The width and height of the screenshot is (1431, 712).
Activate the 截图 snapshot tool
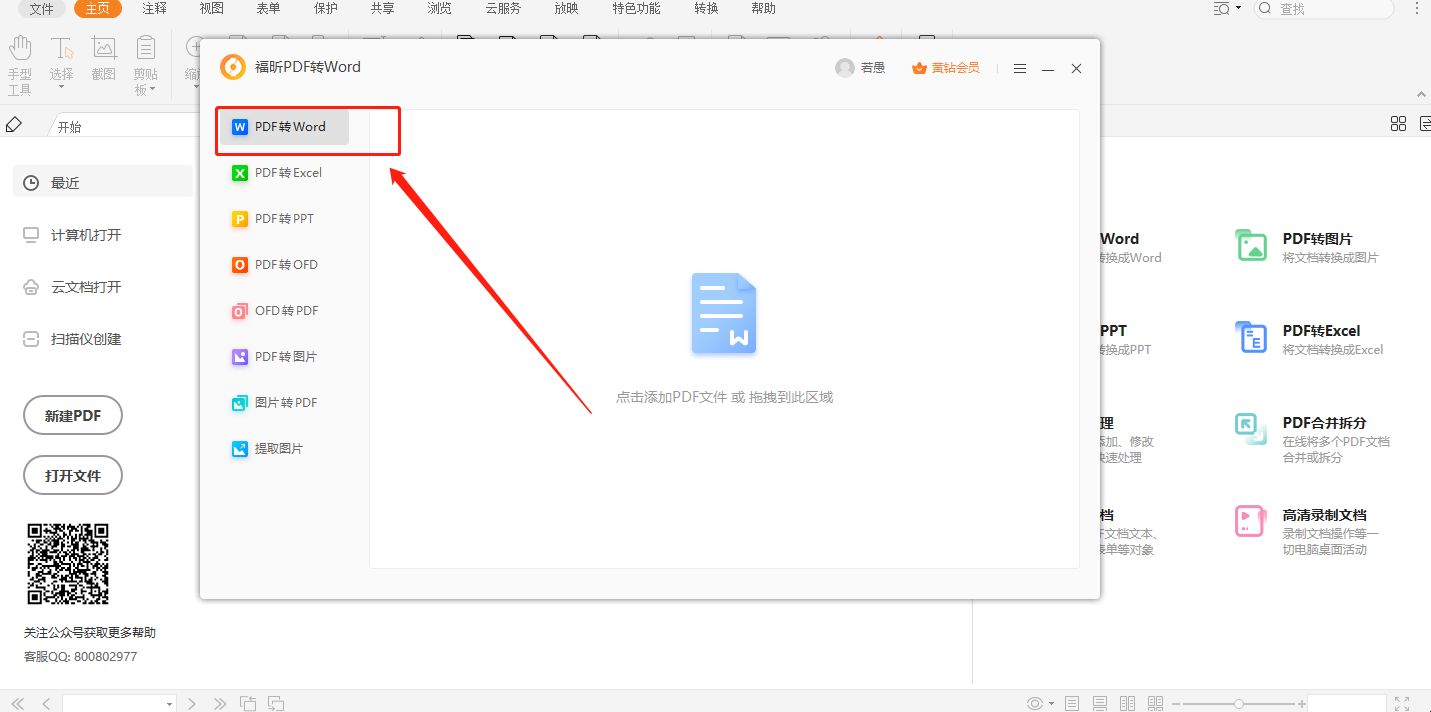click(103, 61)
